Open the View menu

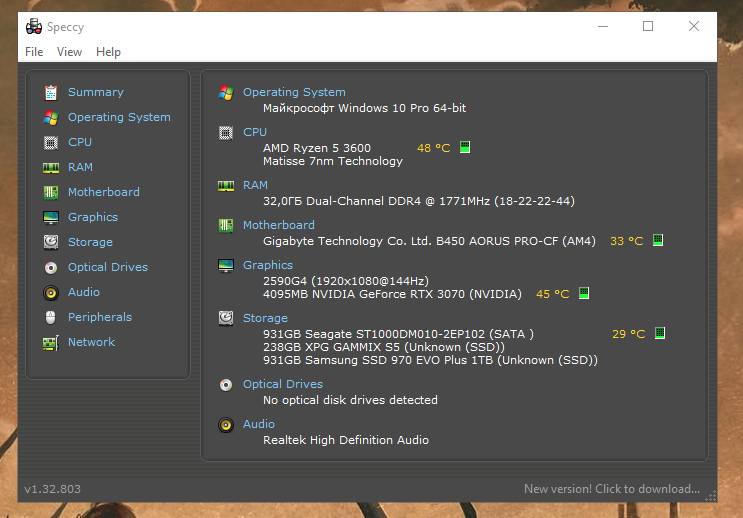point(69,52)
